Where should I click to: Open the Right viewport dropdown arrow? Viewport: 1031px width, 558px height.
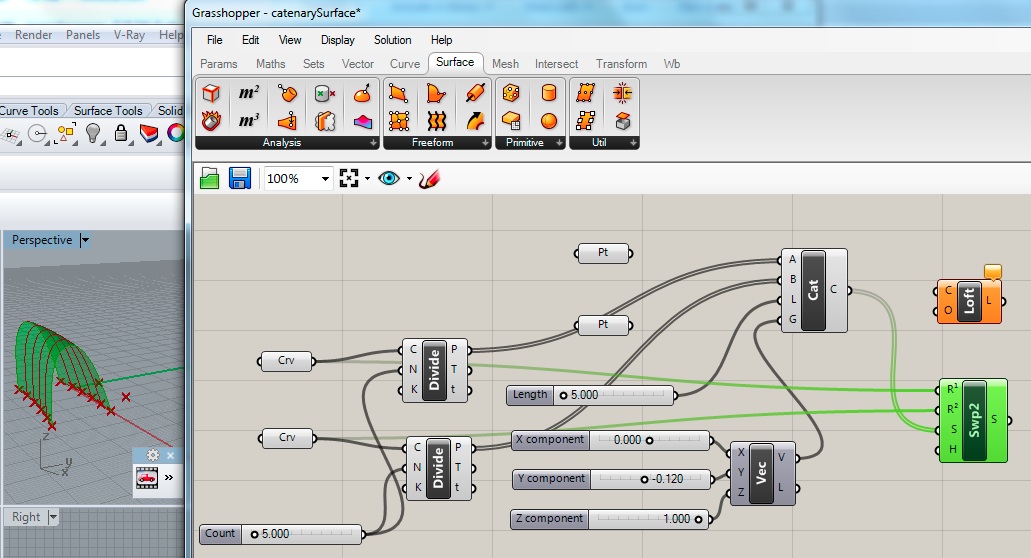tap(53, 517)
